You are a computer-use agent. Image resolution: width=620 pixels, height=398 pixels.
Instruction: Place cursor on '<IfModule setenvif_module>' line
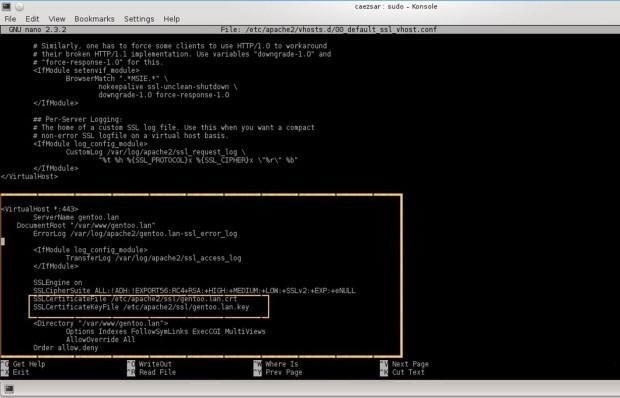(x=86, y=70)
